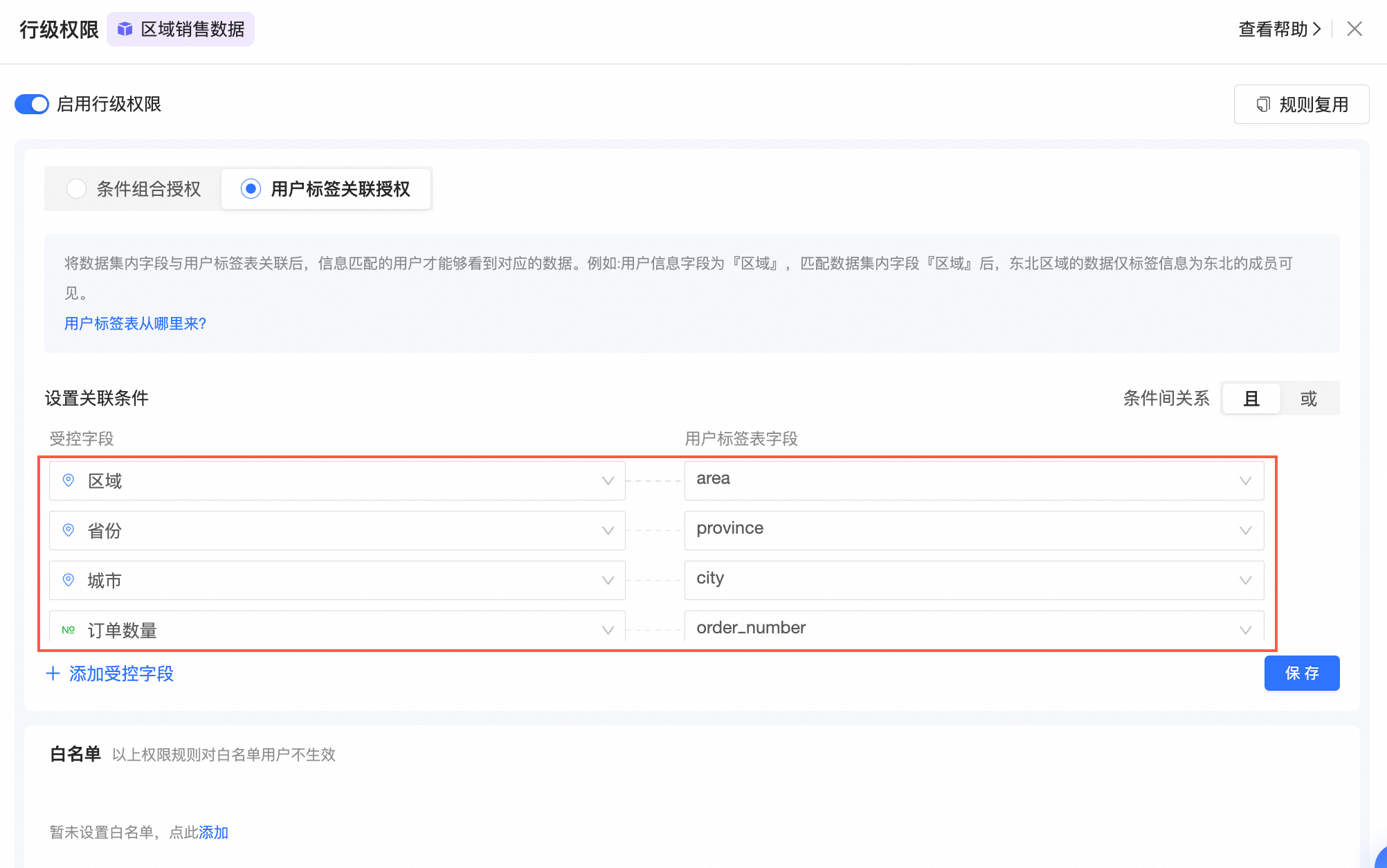Image resolution: width=1387 pixels, height=868 pixels.
Task: Click the copy icon in 规则复用 button
Action: pyautogui.click(x=1263, y=105)
